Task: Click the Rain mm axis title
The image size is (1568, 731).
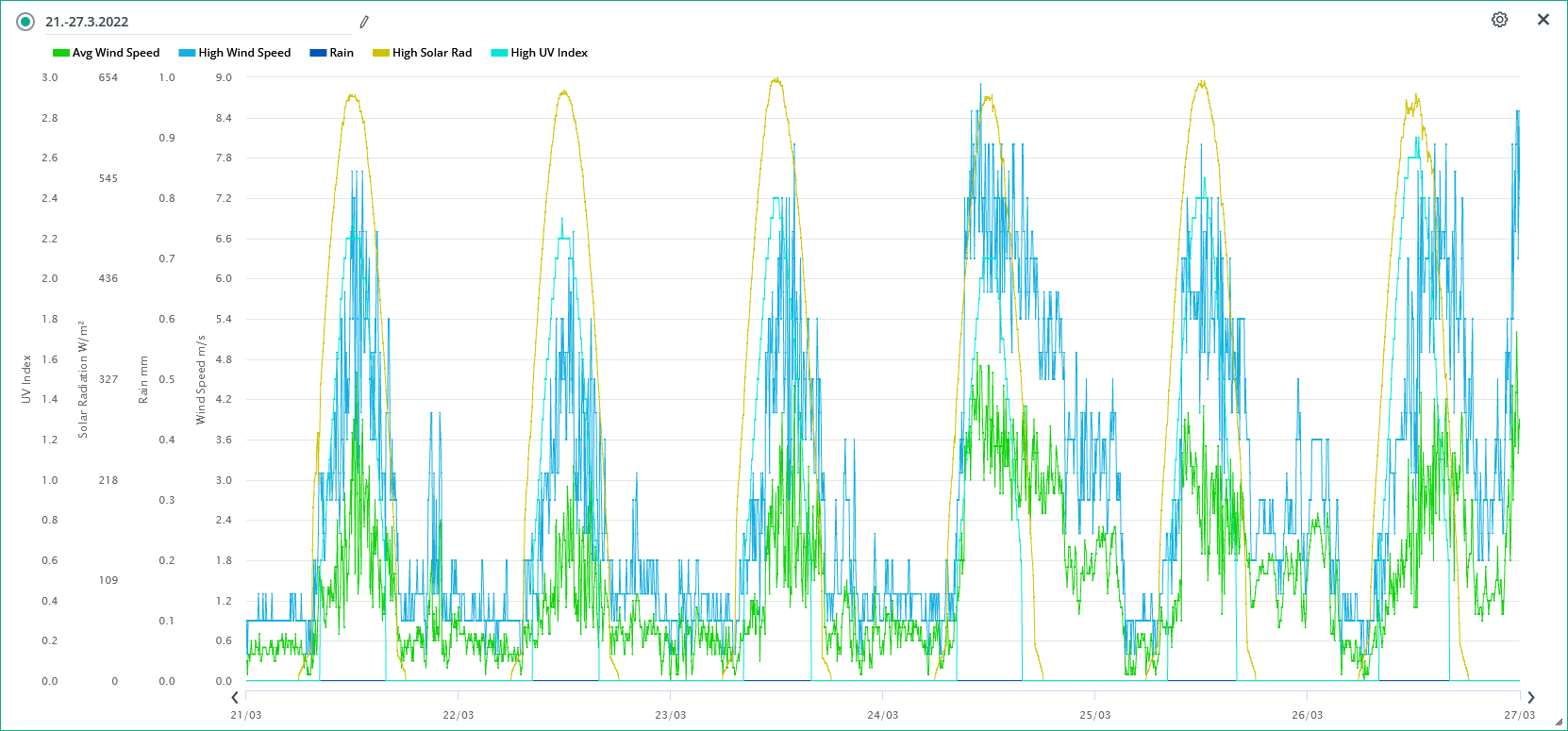Action: 143,379
